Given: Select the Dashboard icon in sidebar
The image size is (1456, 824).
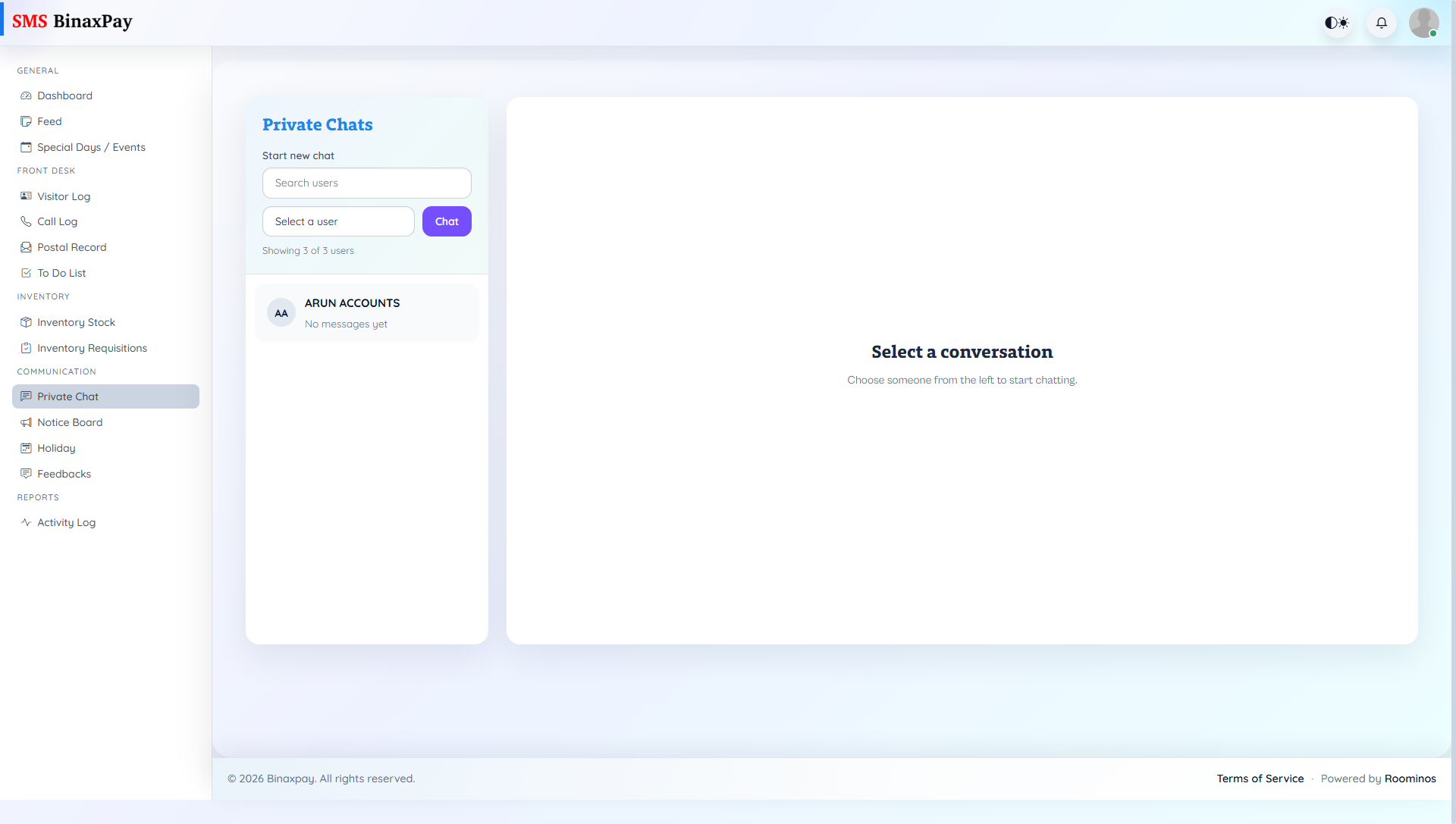Looking at the screenshot, I should tap(26, 96).
